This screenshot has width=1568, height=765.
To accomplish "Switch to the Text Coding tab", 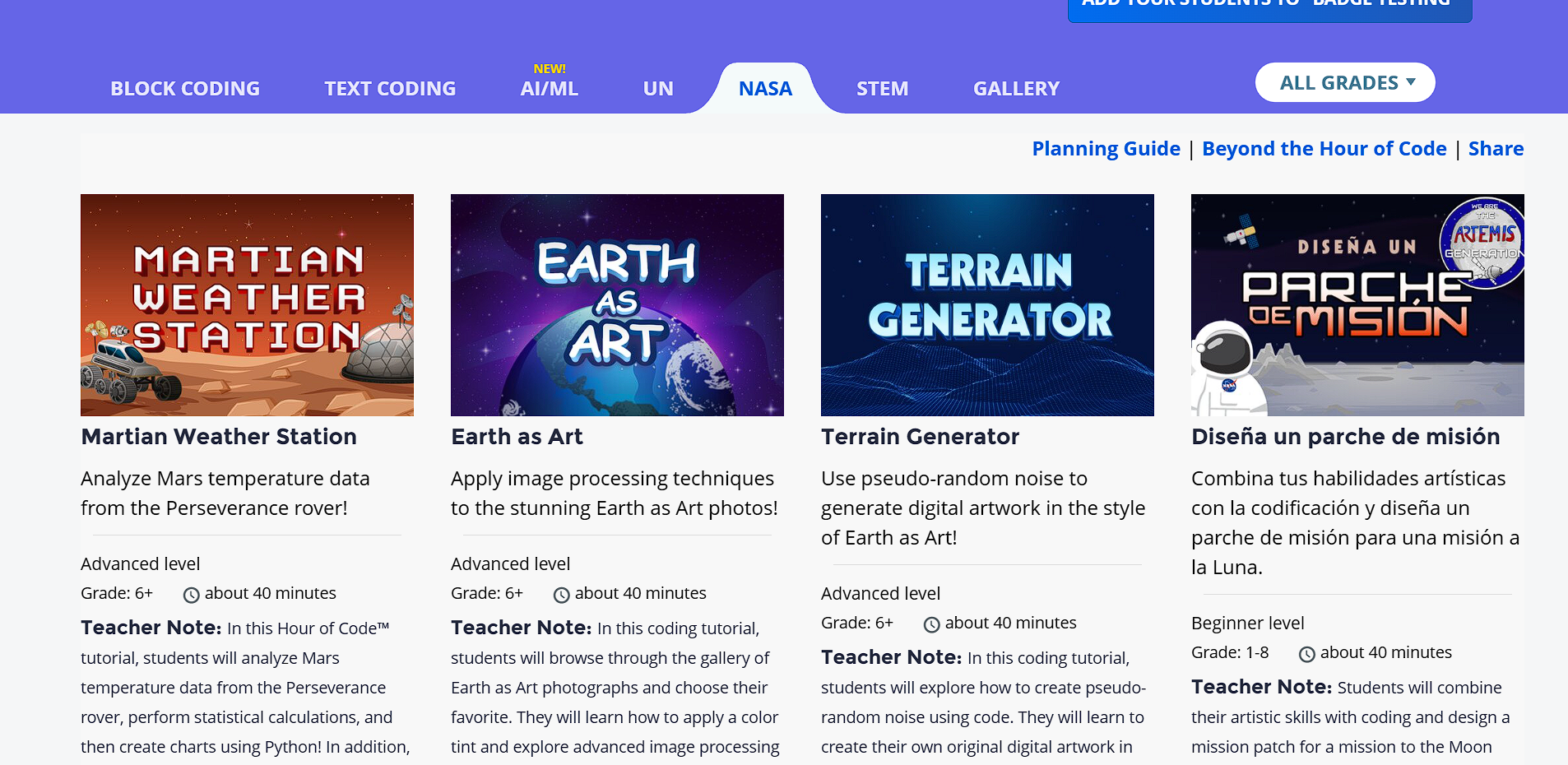I will pos(390,88).
